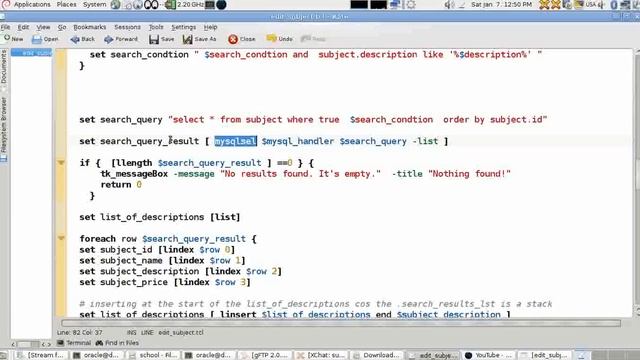Open the View menu
The image size is (640, 360).
(x=43, y=27)
